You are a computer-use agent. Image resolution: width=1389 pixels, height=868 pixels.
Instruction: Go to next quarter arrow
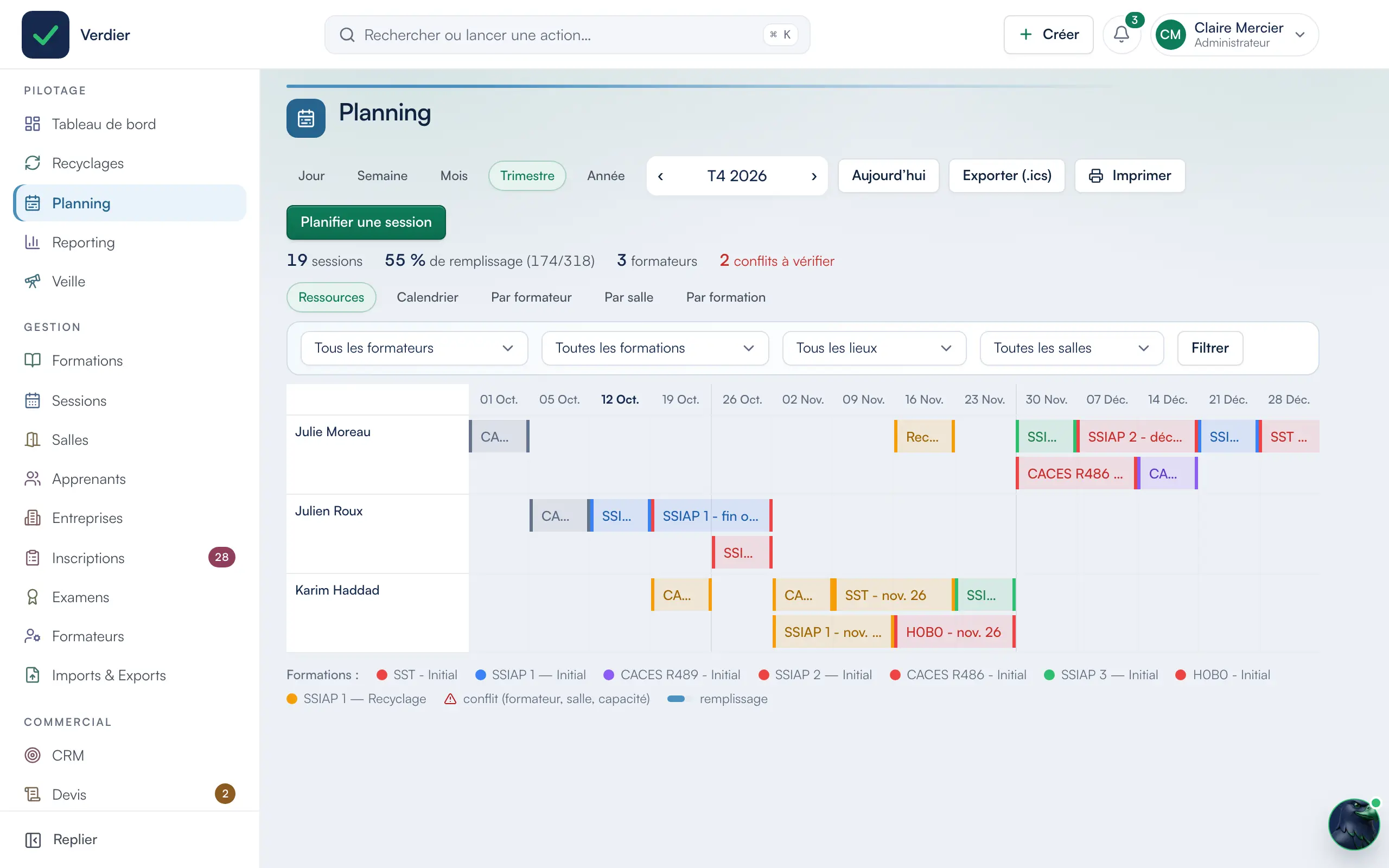(813, 176)
